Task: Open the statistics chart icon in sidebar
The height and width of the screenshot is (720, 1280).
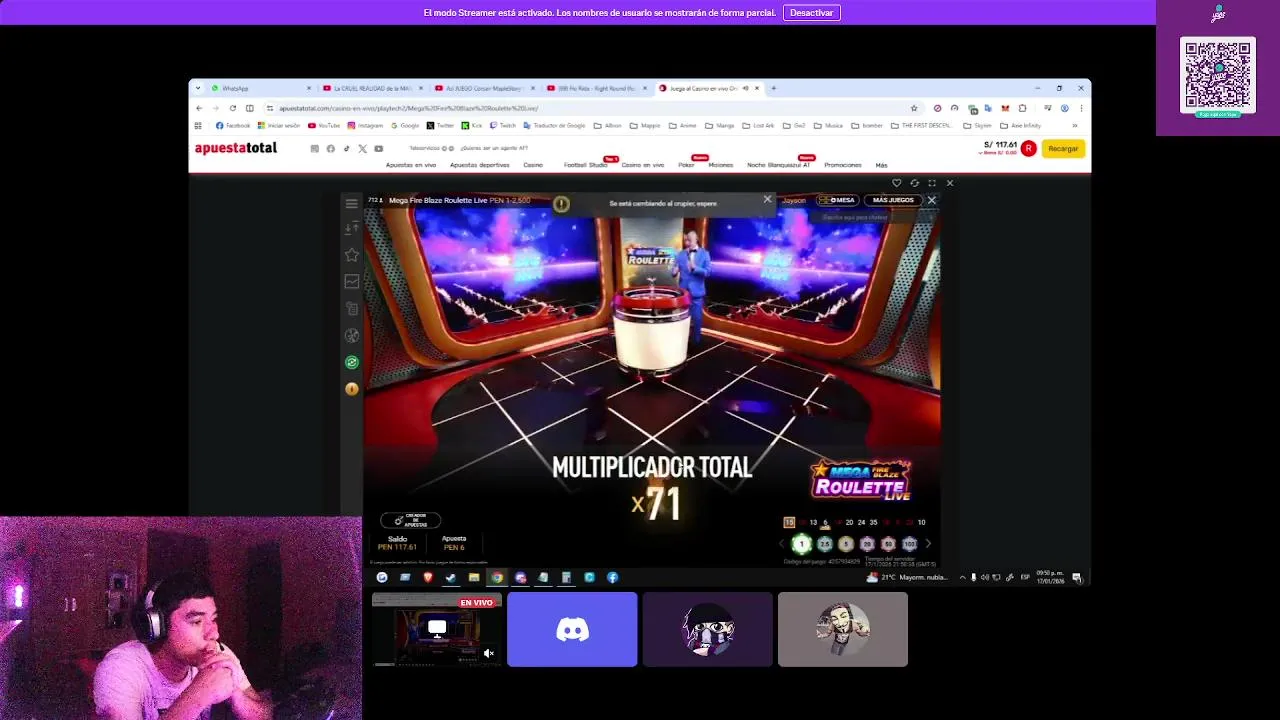Action: pos(351,282)
